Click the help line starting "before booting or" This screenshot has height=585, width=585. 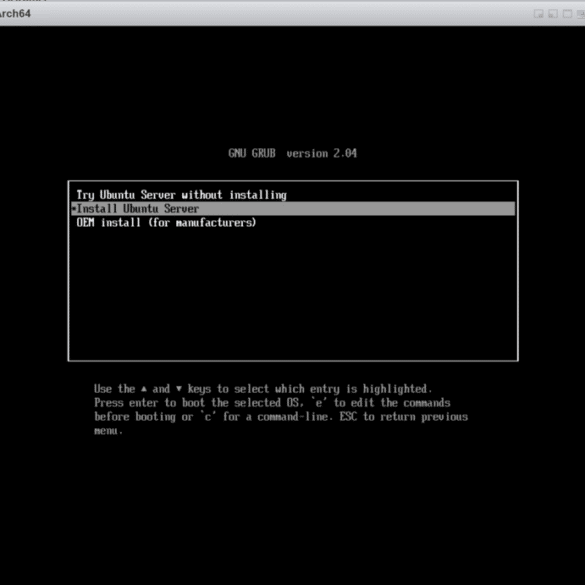tap(281, 417)
